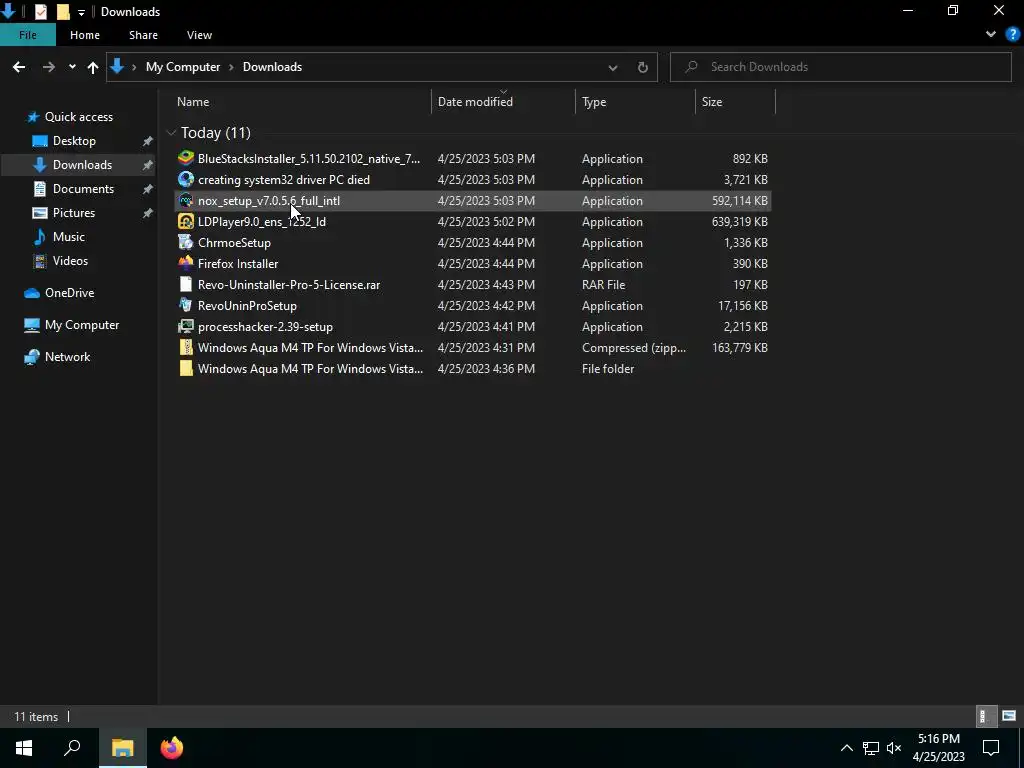Screen dimensions: 1024x768
Task: Expand breadcrumb arrow before My Computer
Action: (x=135, y=67)
